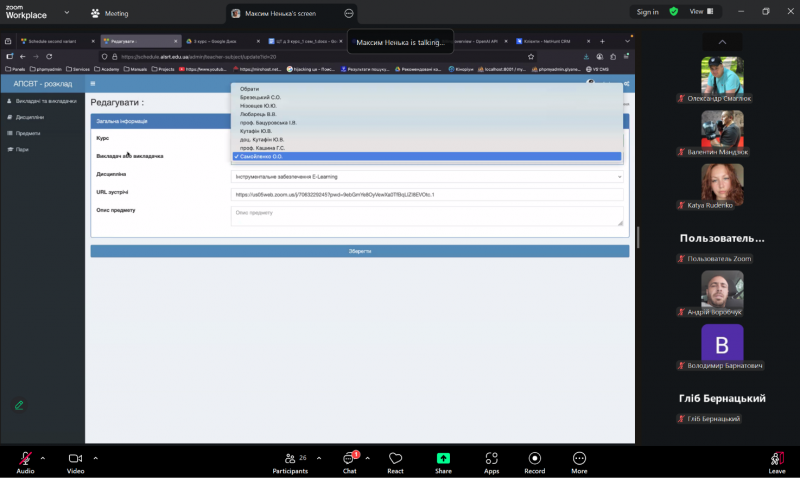Open the View layout dropdown
Viewport: 800px width, 478px height.
701,12
